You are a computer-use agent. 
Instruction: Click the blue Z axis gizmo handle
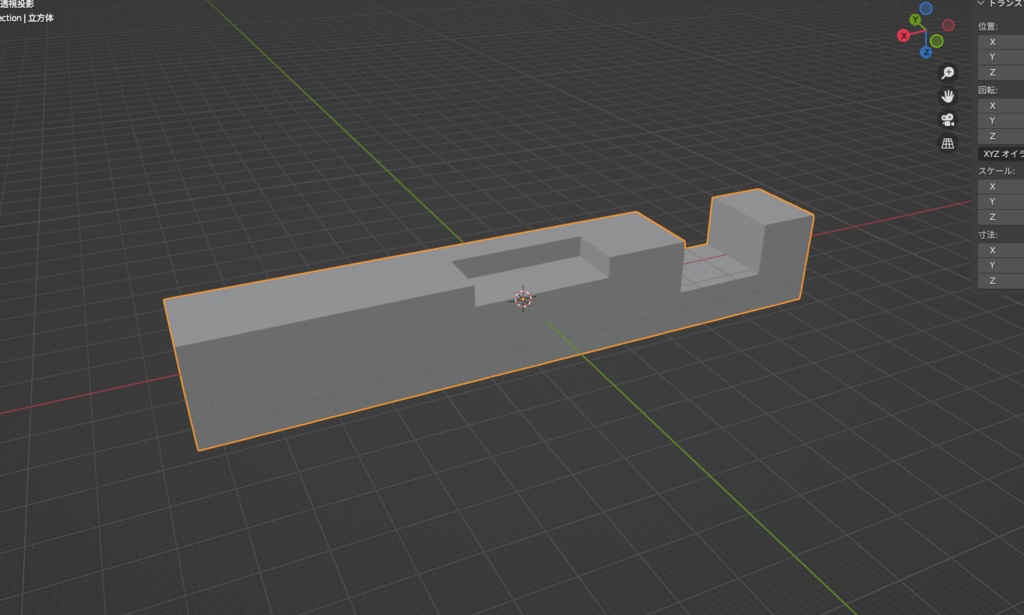pos(925,52)
